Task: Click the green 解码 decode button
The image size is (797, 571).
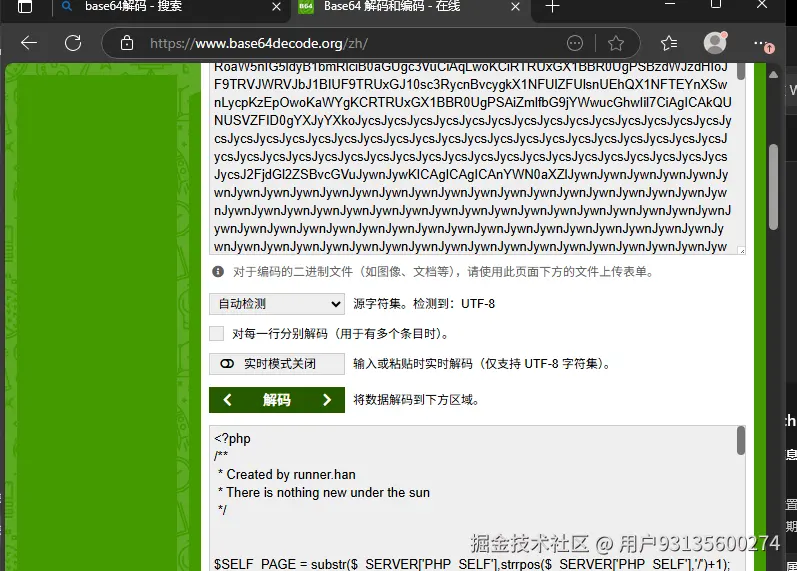Action: pos(277,400)
